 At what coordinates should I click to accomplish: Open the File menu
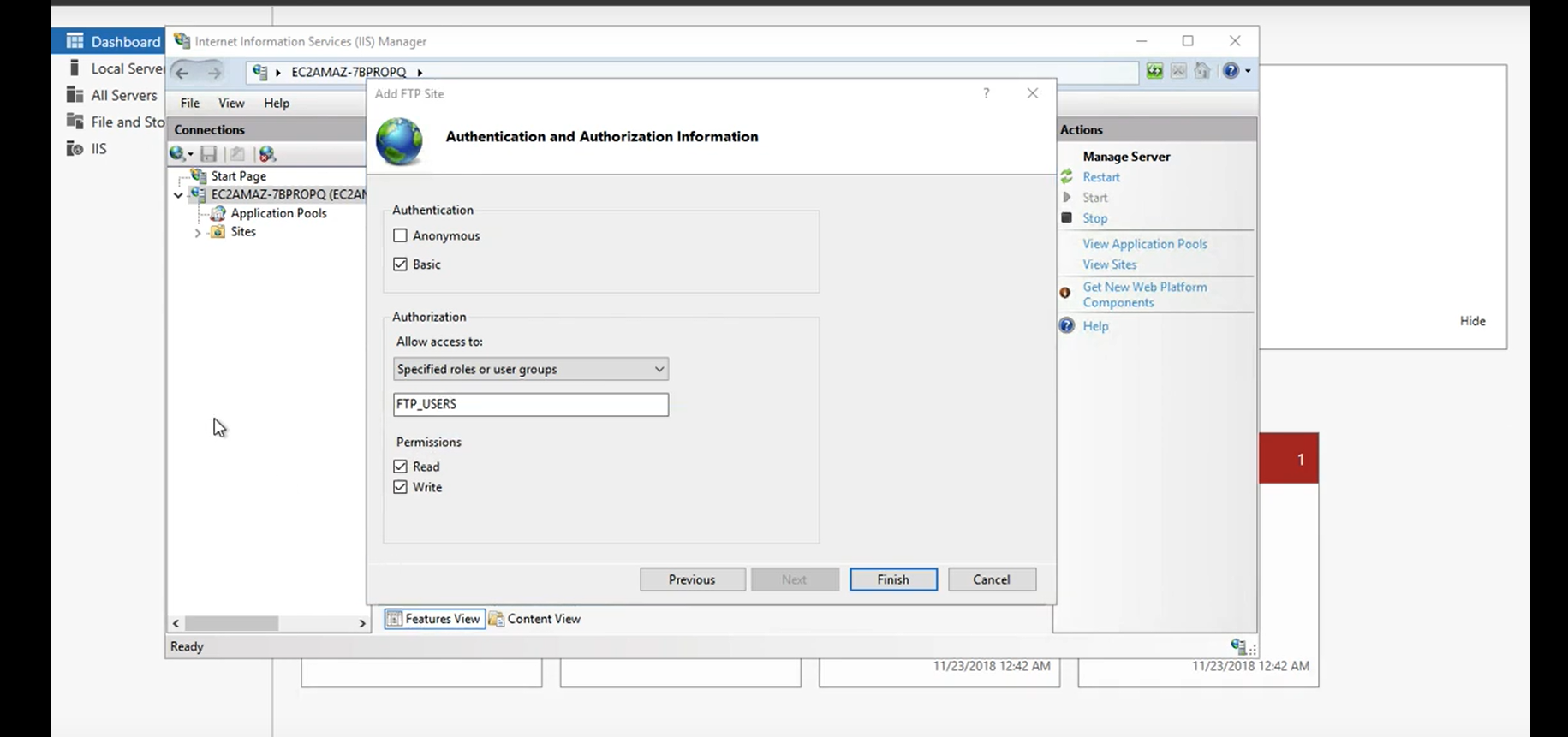[190, 103]
